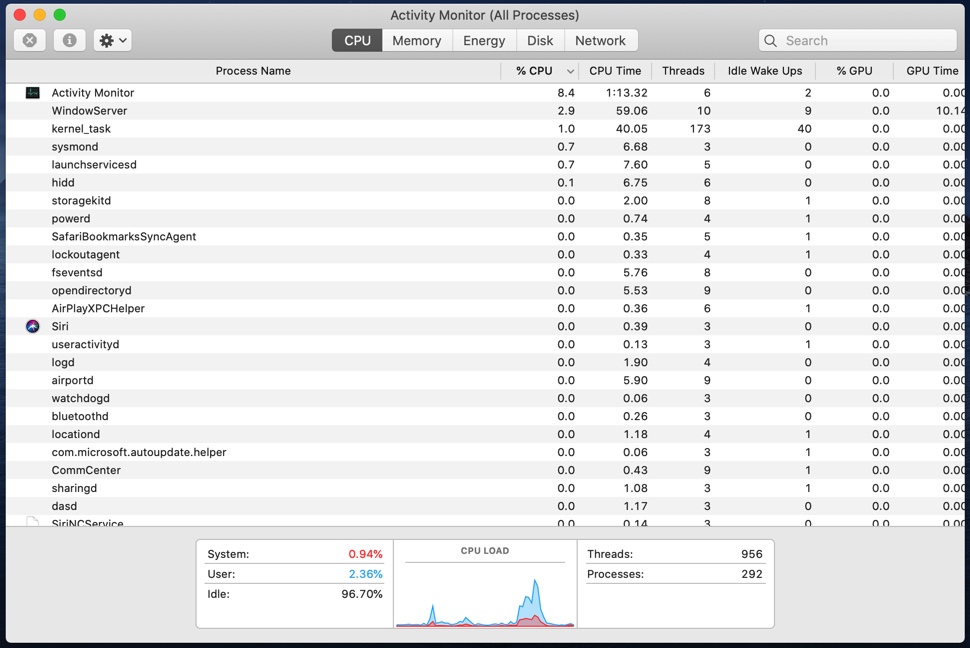Select the storagekitd process

point(485,201)
